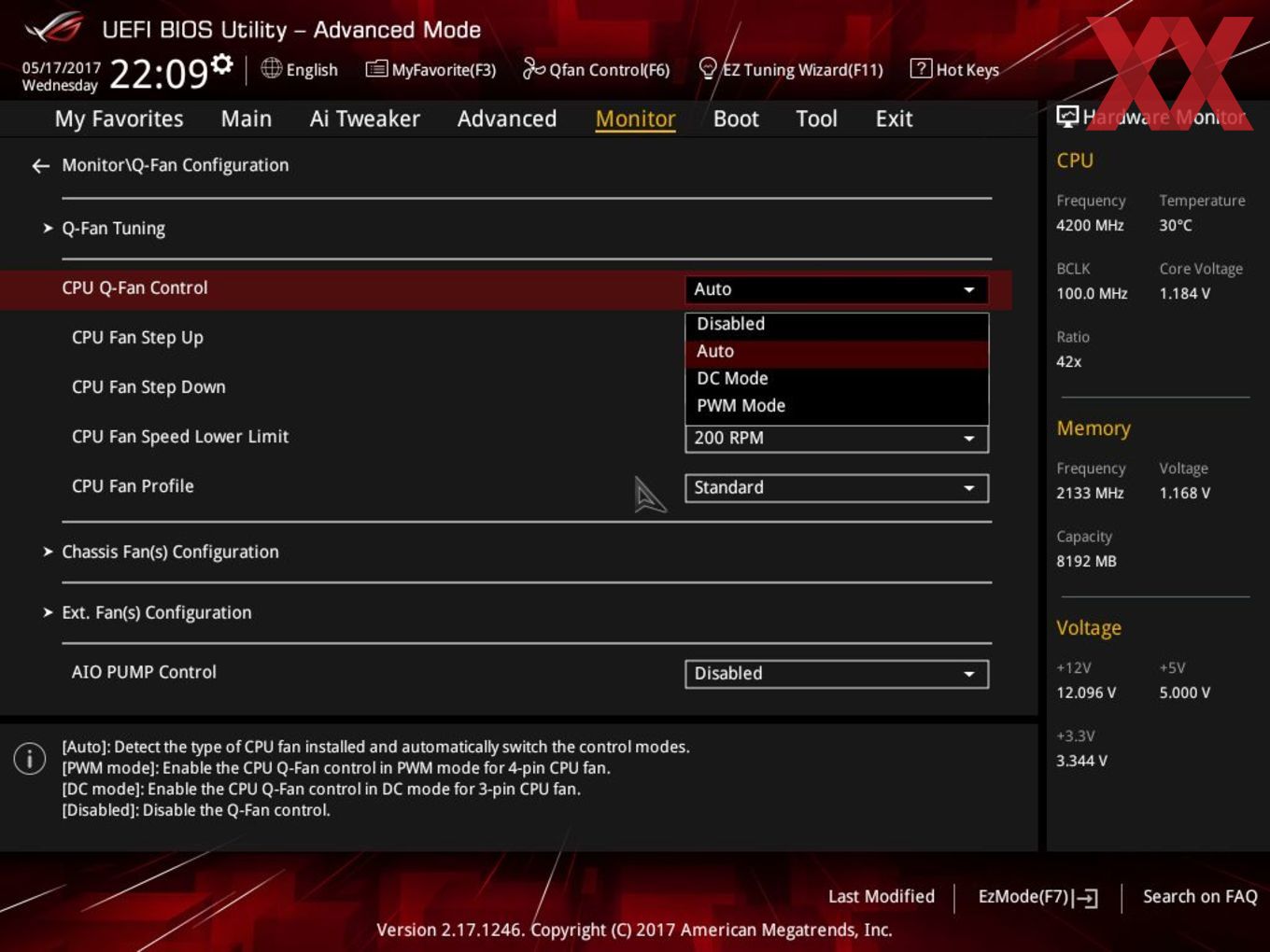1270x952 pixels.
Task: Open clock settings gear icon
Action: (x=221, y=63)
